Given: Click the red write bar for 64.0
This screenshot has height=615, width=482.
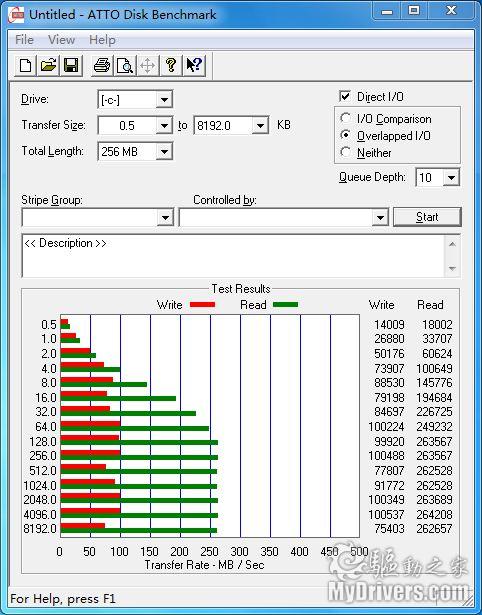Looking at the screenshot, I should point(91,424).
